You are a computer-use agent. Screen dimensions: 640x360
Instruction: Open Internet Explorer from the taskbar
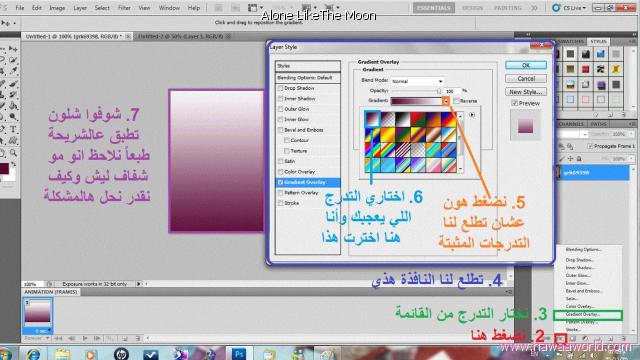point(33,353)
